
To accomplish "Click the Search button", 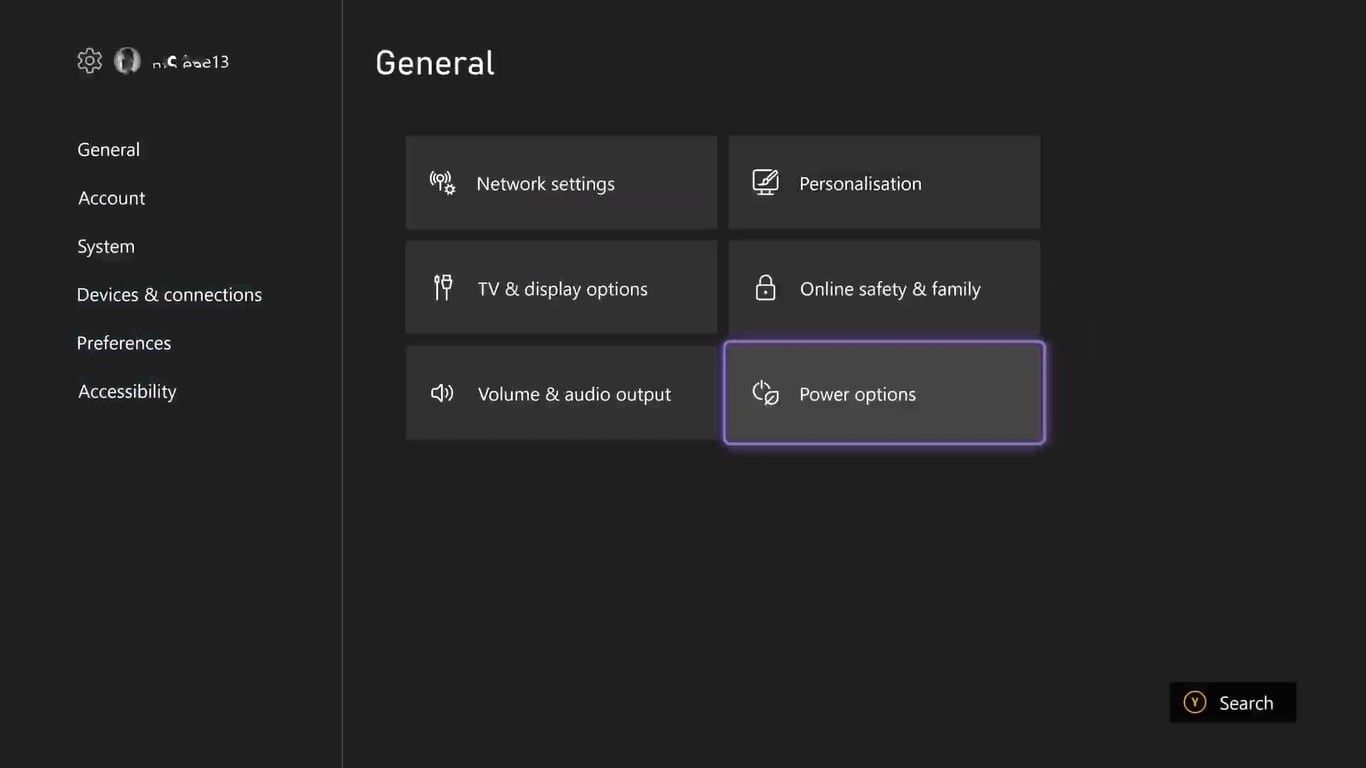I will [1232, 703].
